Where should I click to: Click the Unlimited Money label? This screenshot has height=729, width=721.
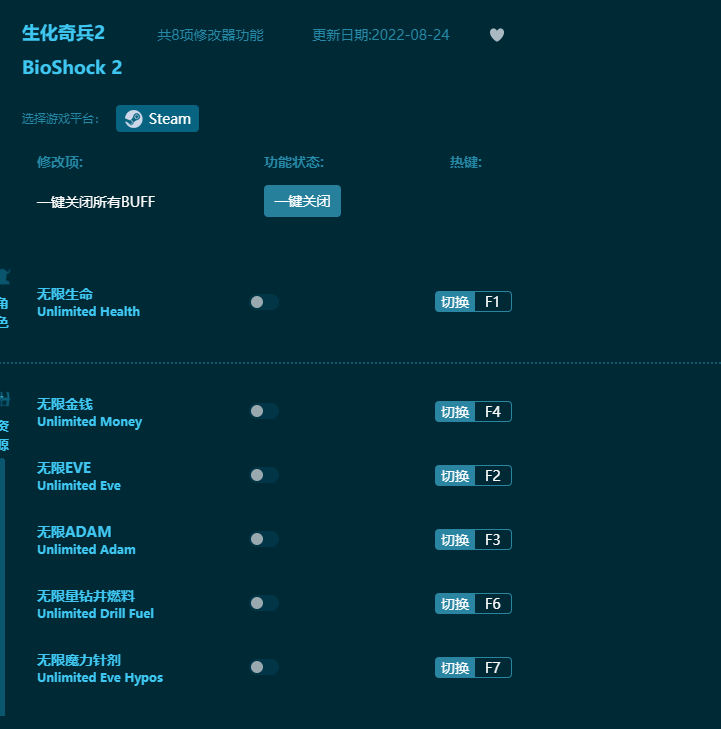point(89,422)
